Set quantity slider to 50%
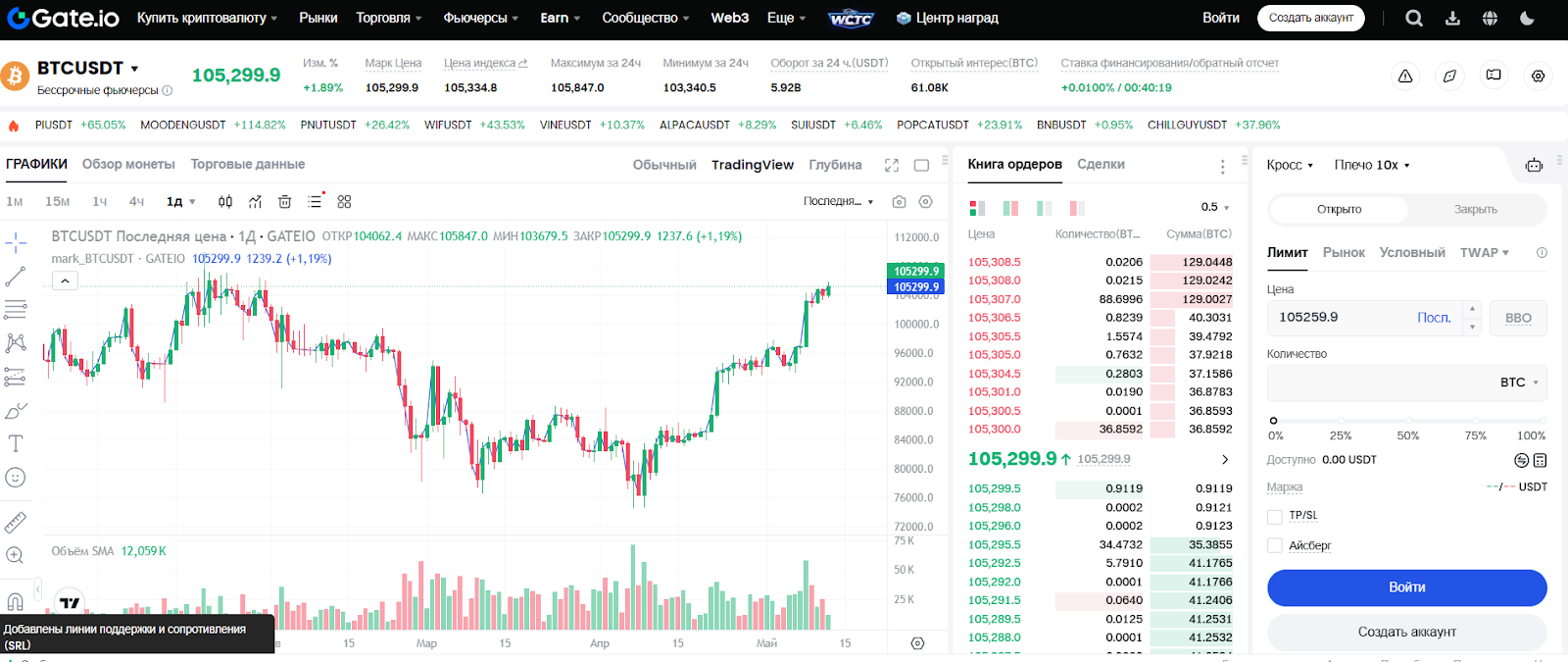Image resolution: width=1568 pixels, height=662 pixels. (x=1407, y=421)
